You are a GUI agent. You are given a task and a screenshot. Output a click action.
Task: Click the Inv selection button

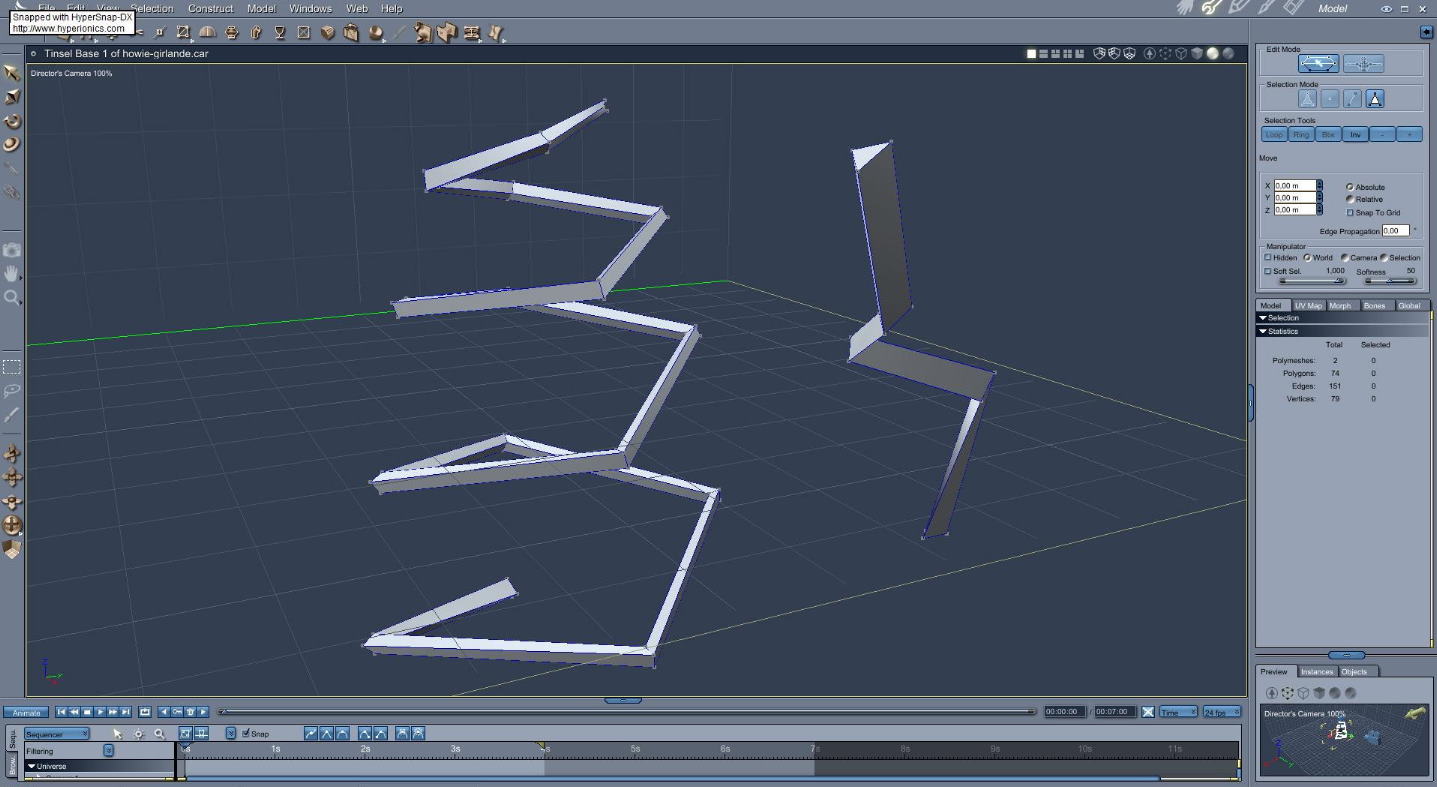[x=1355, y=134]
